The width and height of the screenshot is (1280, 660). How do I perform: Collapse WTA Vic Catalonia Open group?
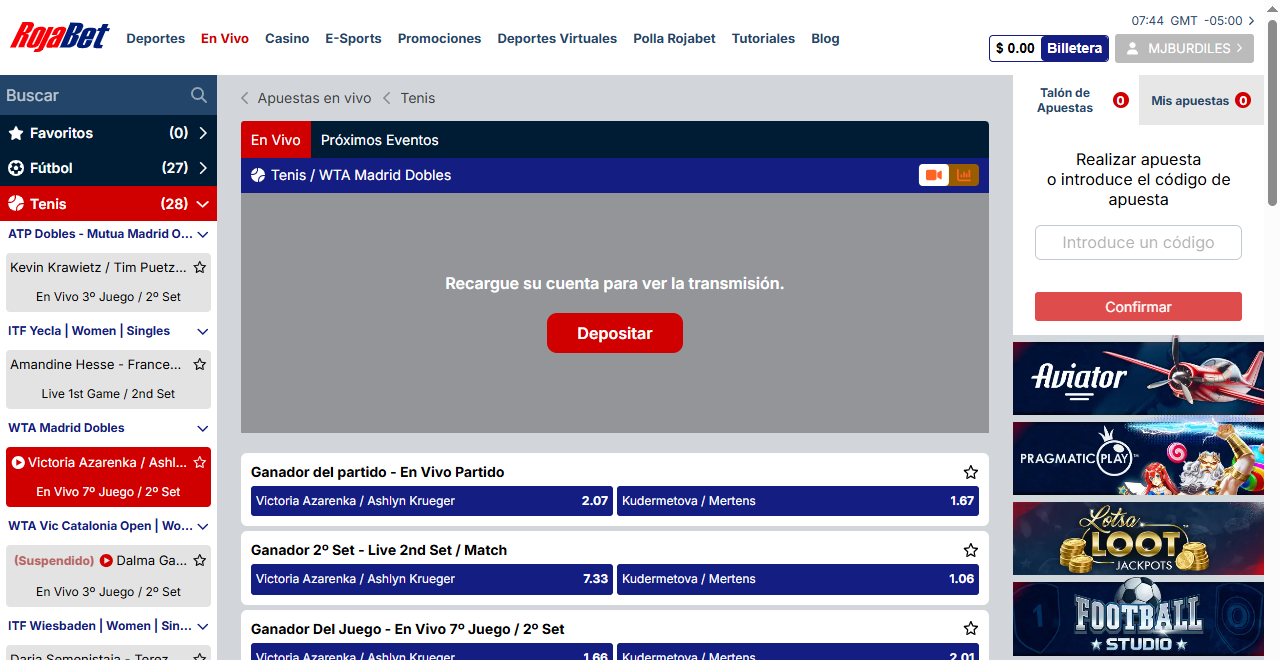203,526
